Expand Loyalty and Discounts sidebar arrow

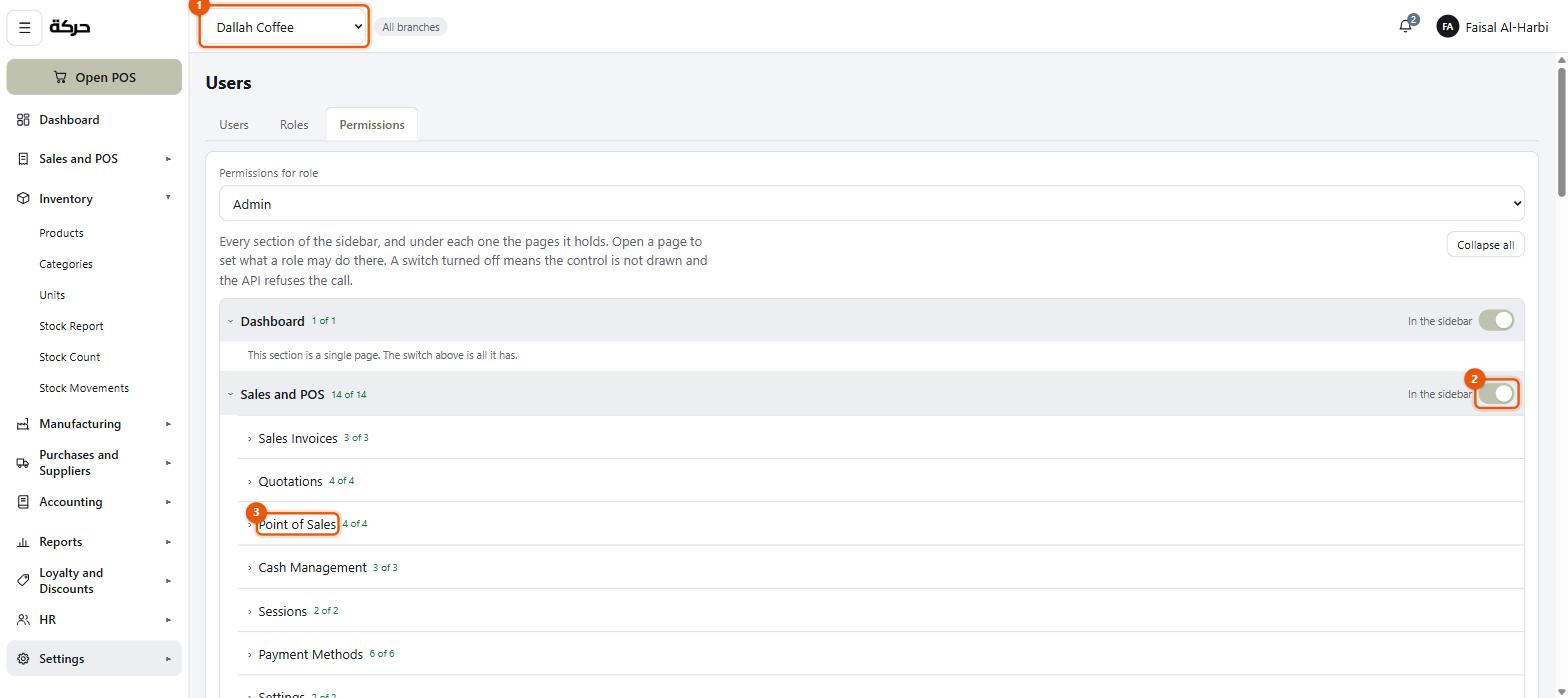click(x=168, y=581)
